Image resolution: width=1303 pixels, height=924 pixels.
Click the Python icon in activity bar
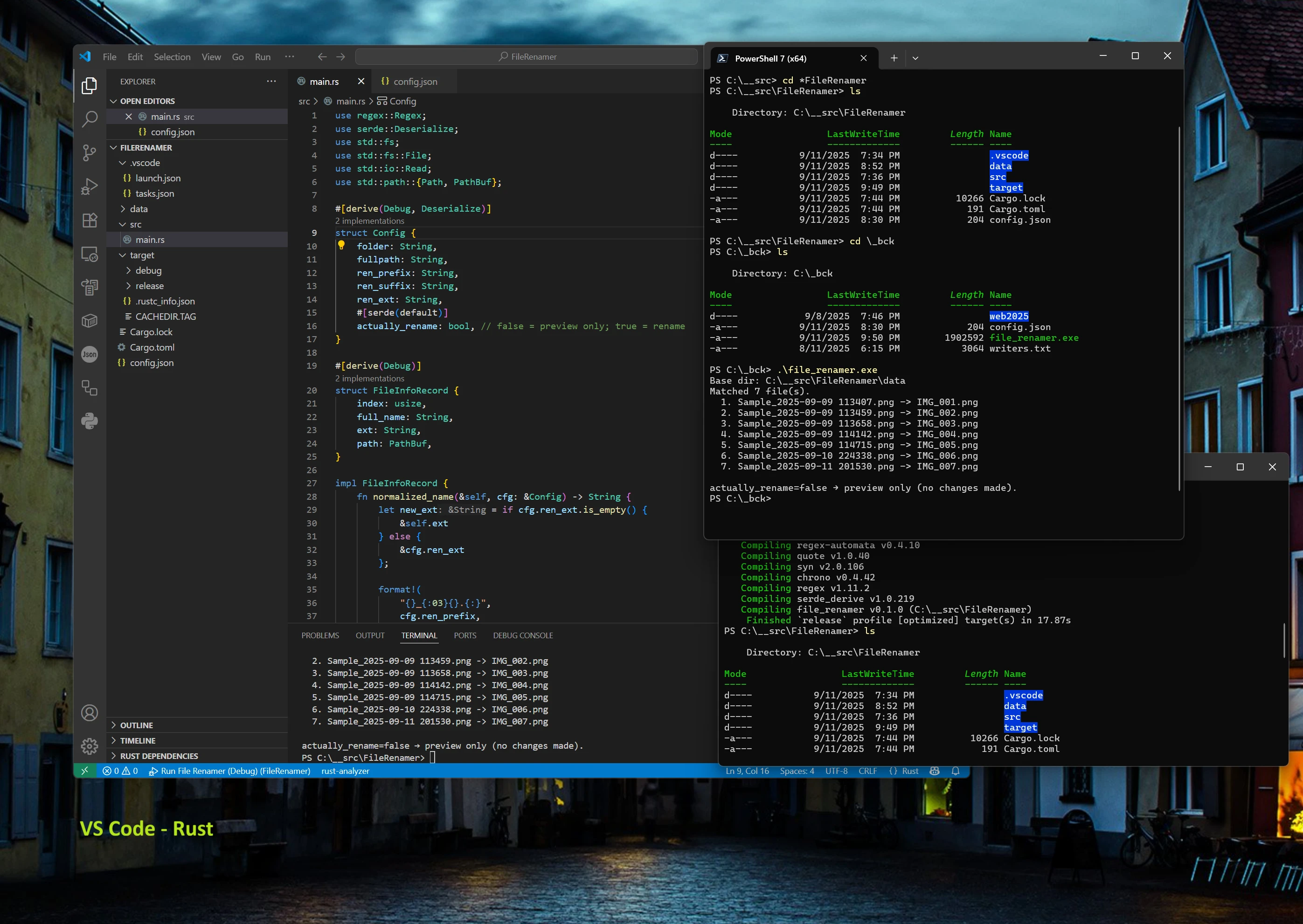coord(90,421)
